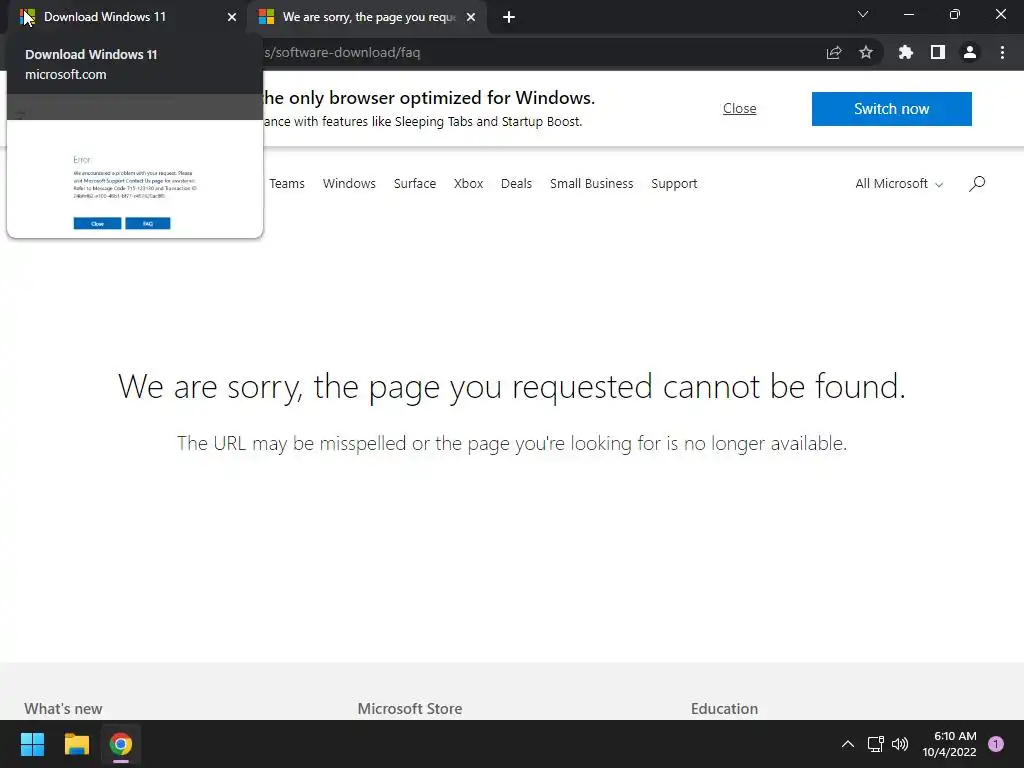Screen dimensions: 1024x768
Task: Select the 'We are sorry' page tab
Action: (x=368, y=17)
